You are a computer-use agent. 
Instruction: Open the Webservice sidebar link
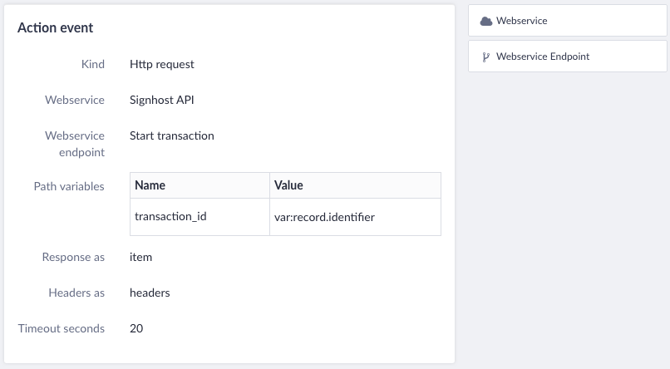[x=567, y=20]
